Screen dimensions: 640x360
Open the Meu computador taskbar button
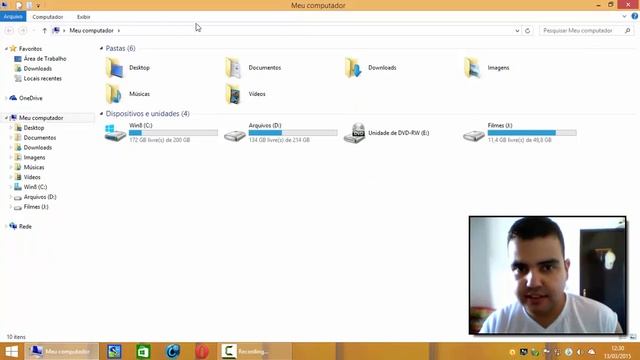point(62,351)
